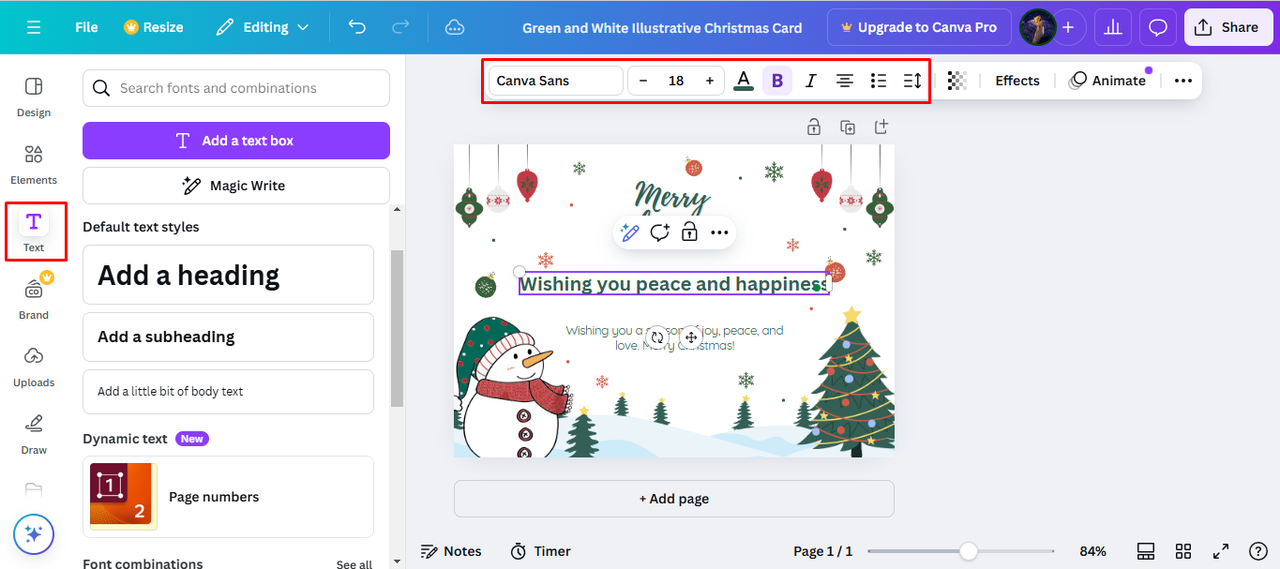Click Add a text box
The width and height of the screenshot is (1280, 569).
click(x=236, y=140)
